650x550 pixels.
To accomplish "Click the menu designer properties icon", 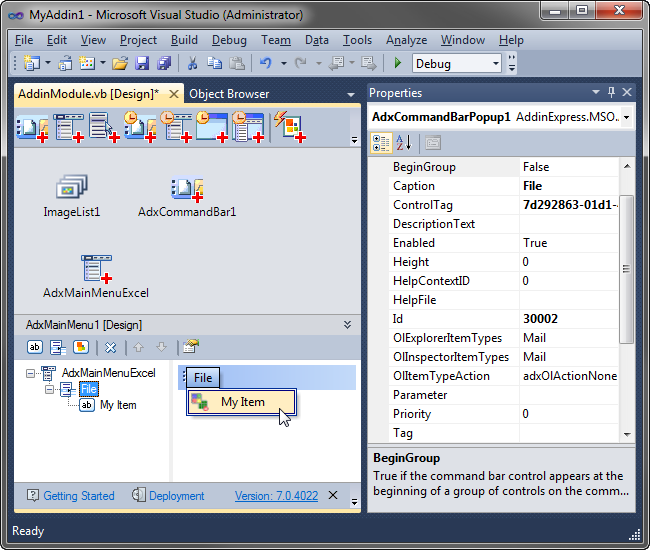I will coord(191,346).
